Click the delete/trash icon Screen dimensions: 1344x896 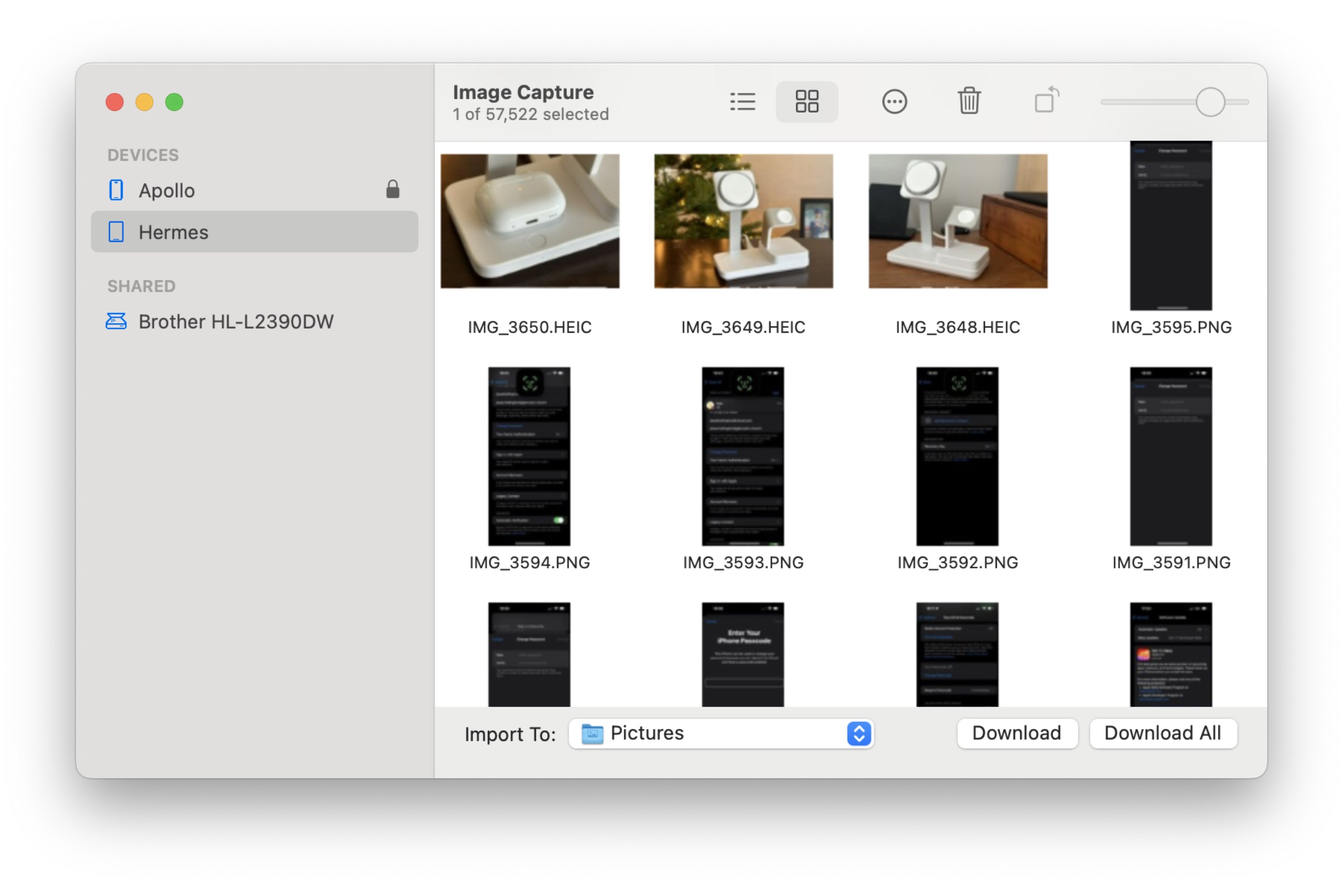point(968,102)
